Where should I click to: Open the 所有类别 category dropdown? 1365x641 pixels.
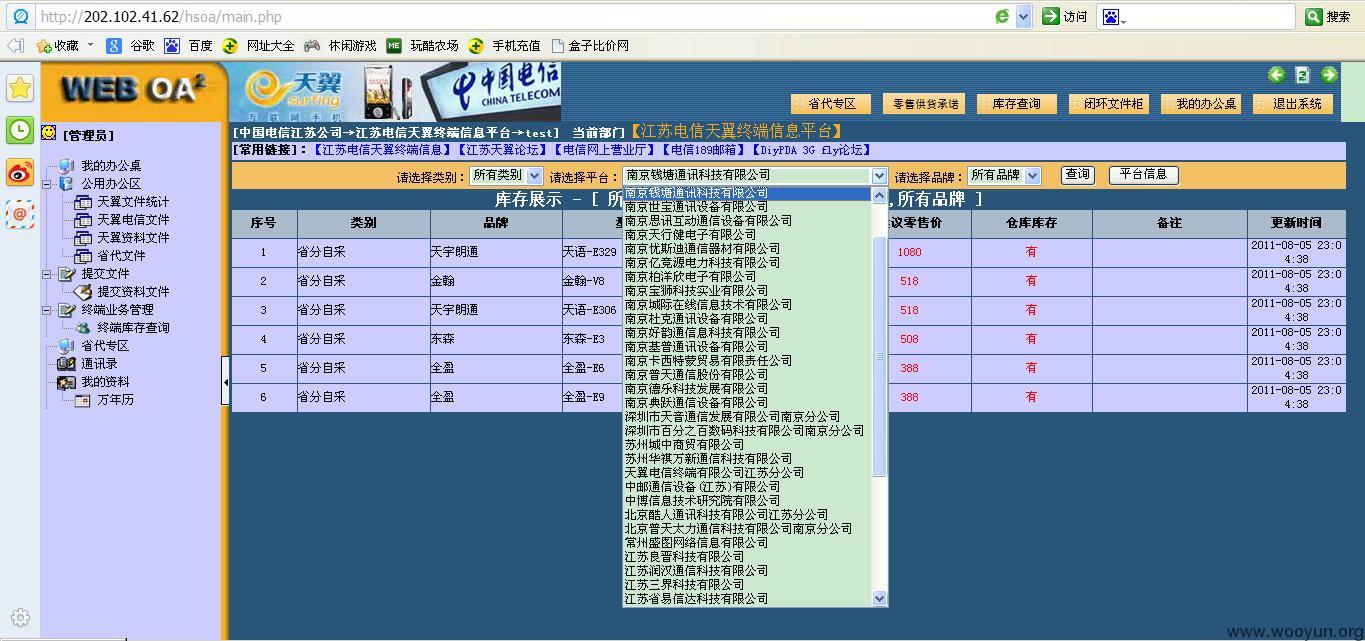[505, 175]
